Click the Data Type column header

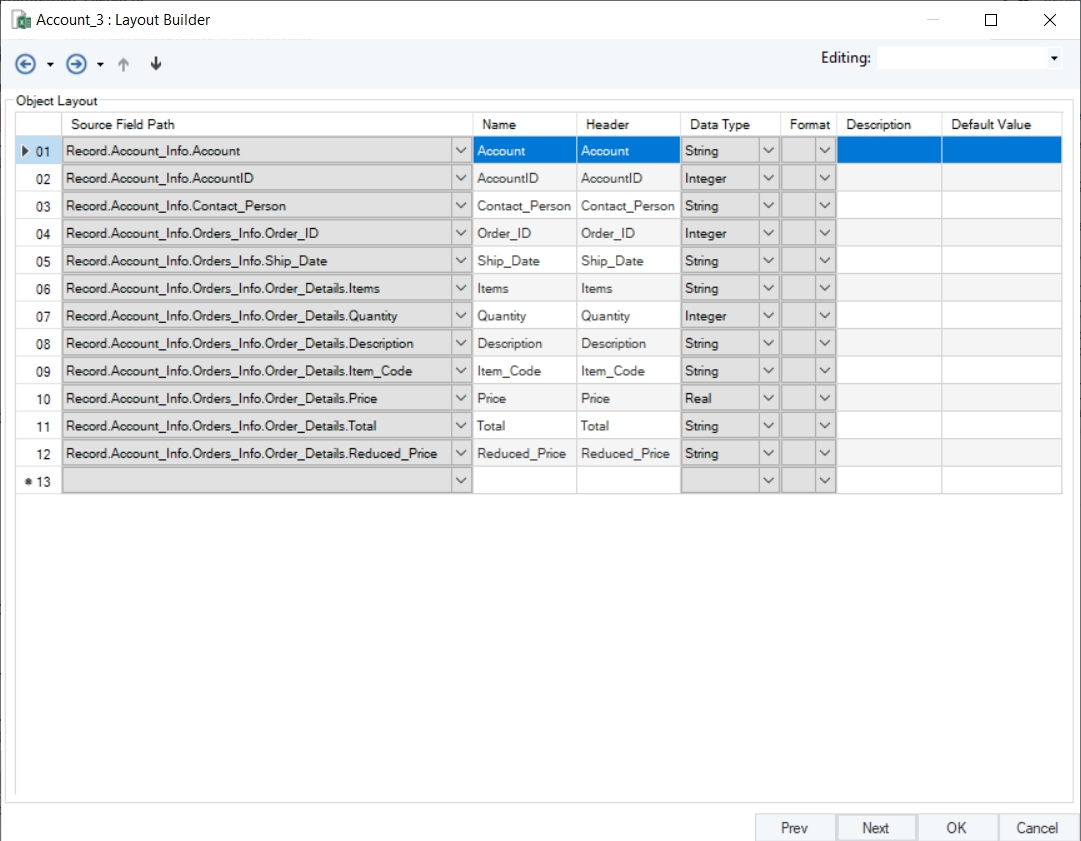click(x=729, y=125)
